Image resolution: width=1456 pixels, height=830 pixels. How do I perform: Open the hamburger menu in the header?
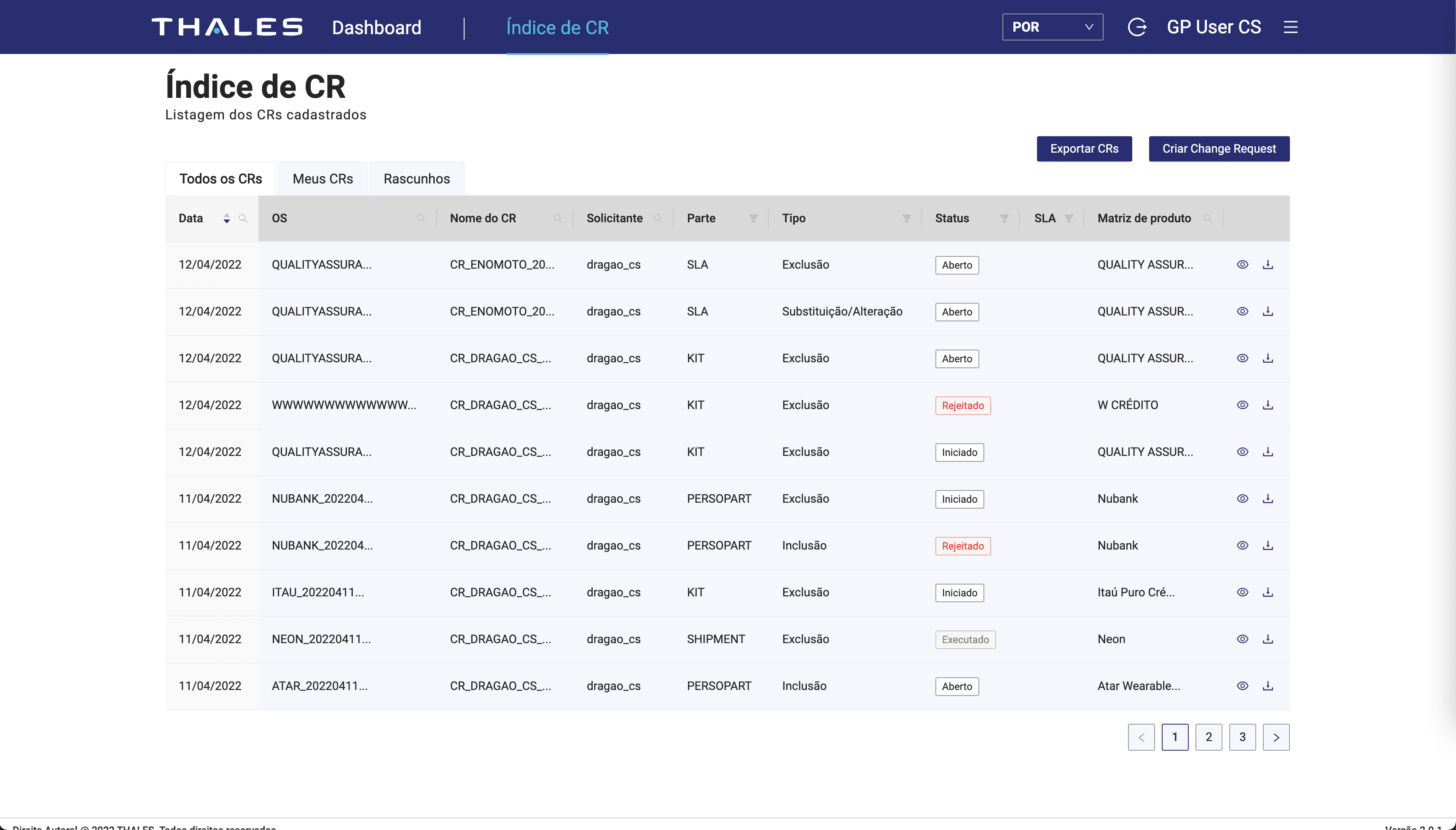[1290, 27]
